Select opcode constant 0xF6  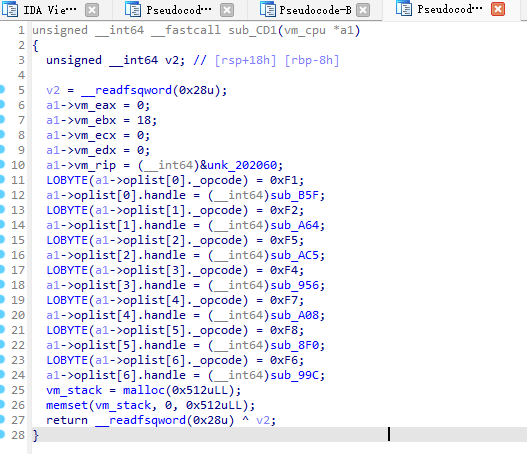[284, 360]
